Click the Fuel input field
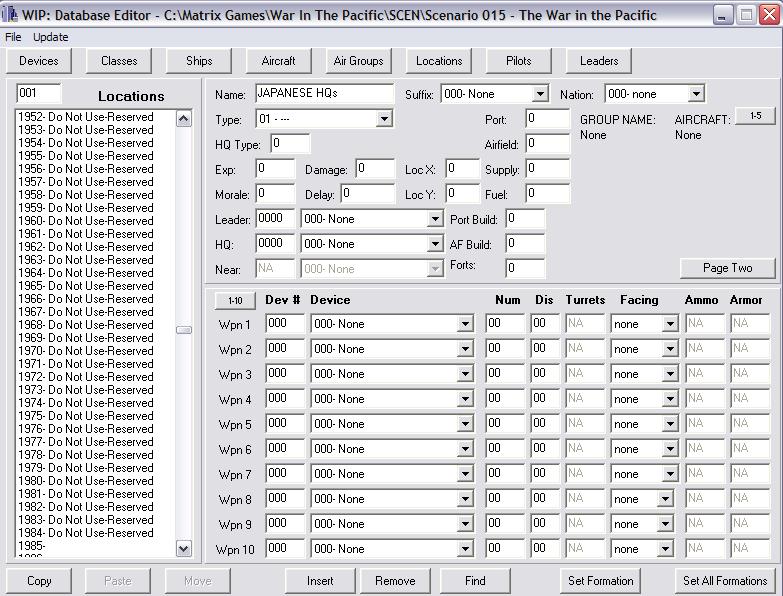Viewport: 783px width, 596px height. (548, 194)
